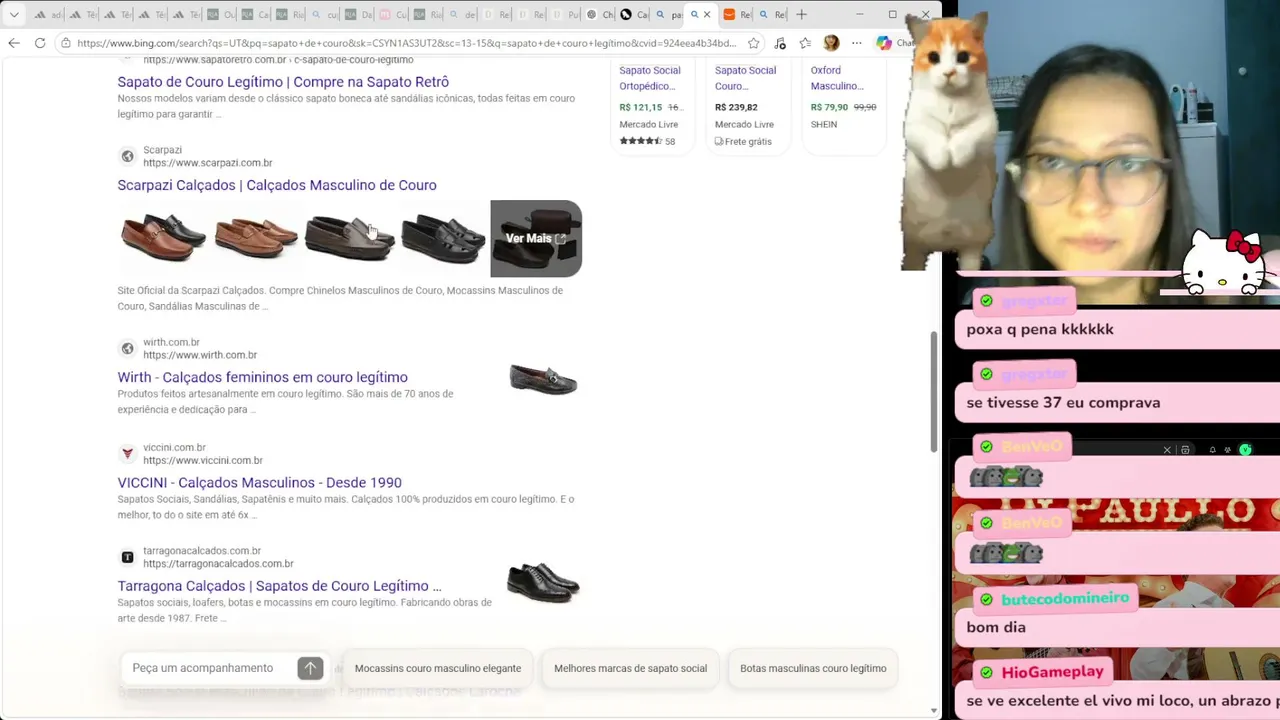Click the Scarpazi site globe icon
This screenshot has width=1280, height=720.
[127, 156]
